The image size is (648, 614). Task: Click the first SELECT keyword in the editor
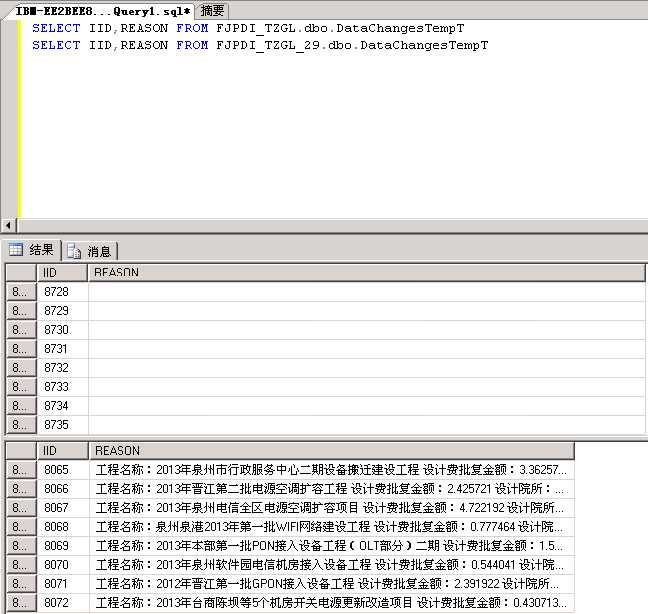[56, 28]
